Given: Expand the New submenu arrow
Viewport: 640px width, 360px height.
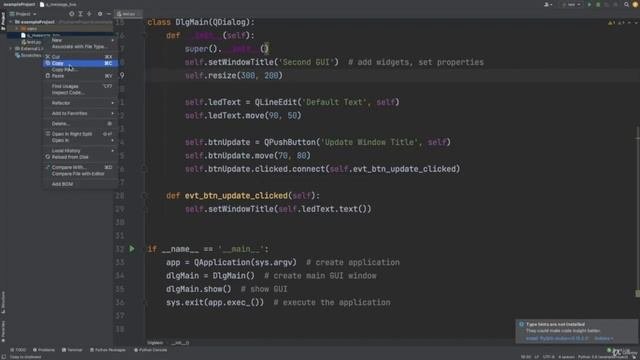Looking at the screenshot, I should 113,40.
